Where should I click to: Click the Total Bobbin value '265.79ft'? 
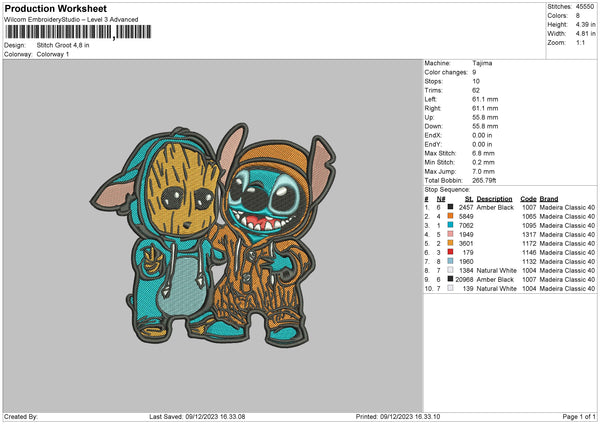pyautogui.click(x=484, y=180)
